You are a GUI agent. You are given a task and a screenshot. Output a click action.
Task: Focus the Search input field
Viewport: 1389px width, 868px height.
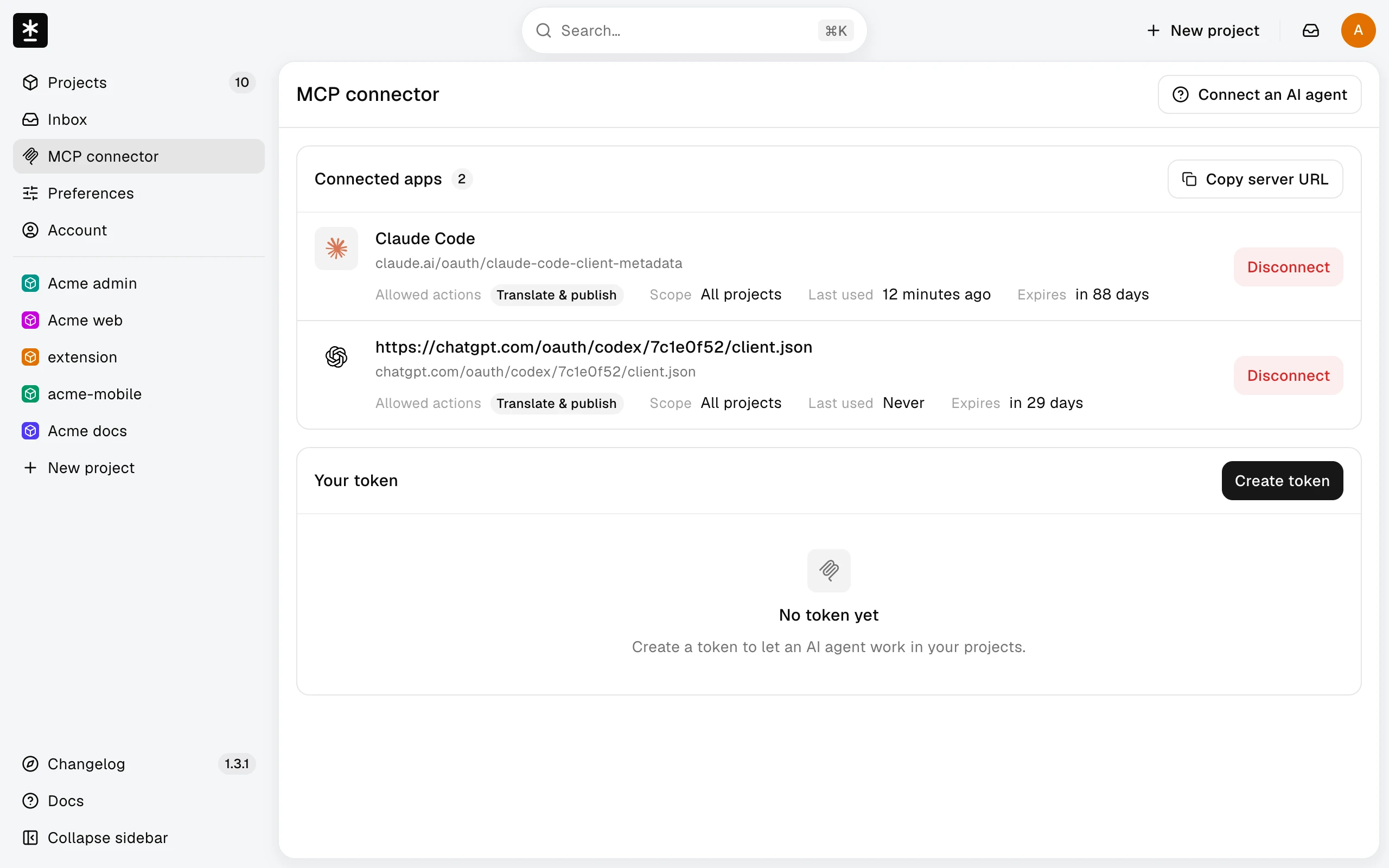pos(694,30)
